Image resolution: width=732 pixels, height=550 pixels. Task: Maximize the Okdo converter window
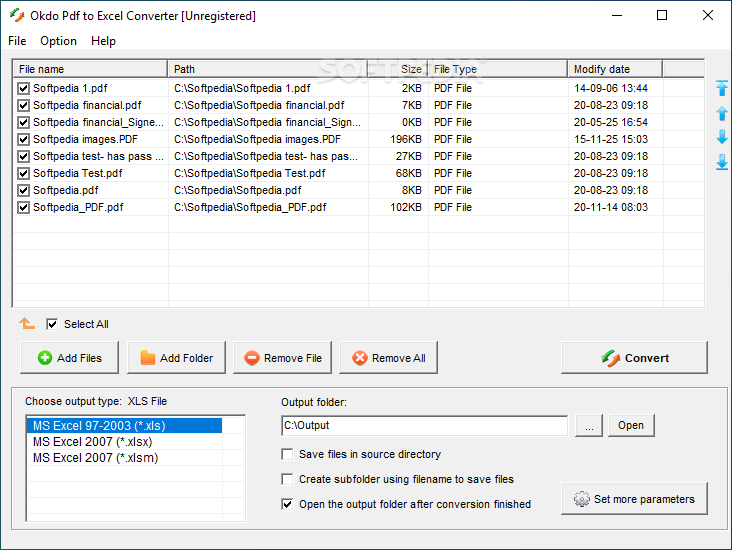(x=662, y=15)
